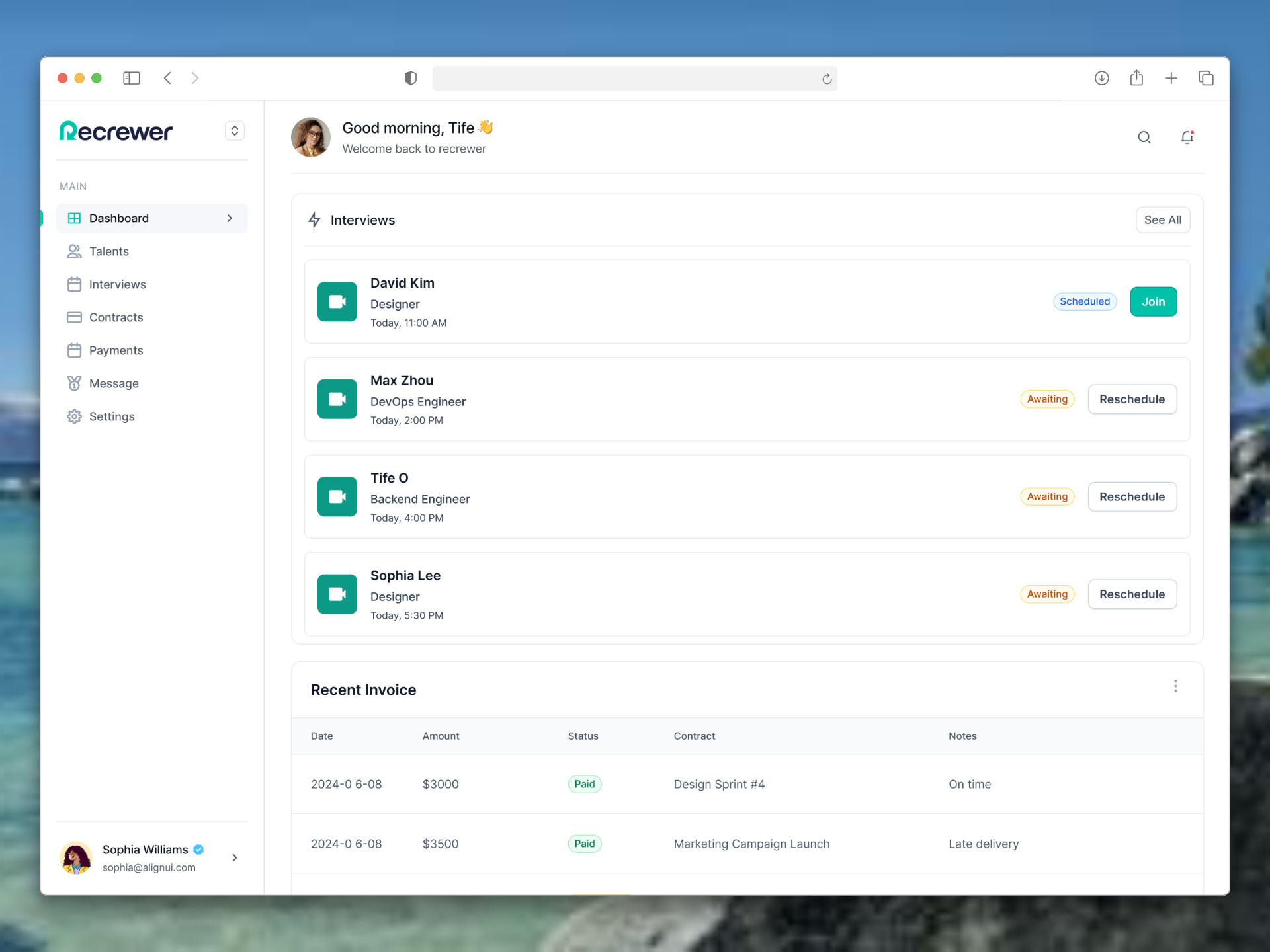Go to Contracts in the sidebar
This screenshot has width=1270, height=952.
[x=116, y=317]
